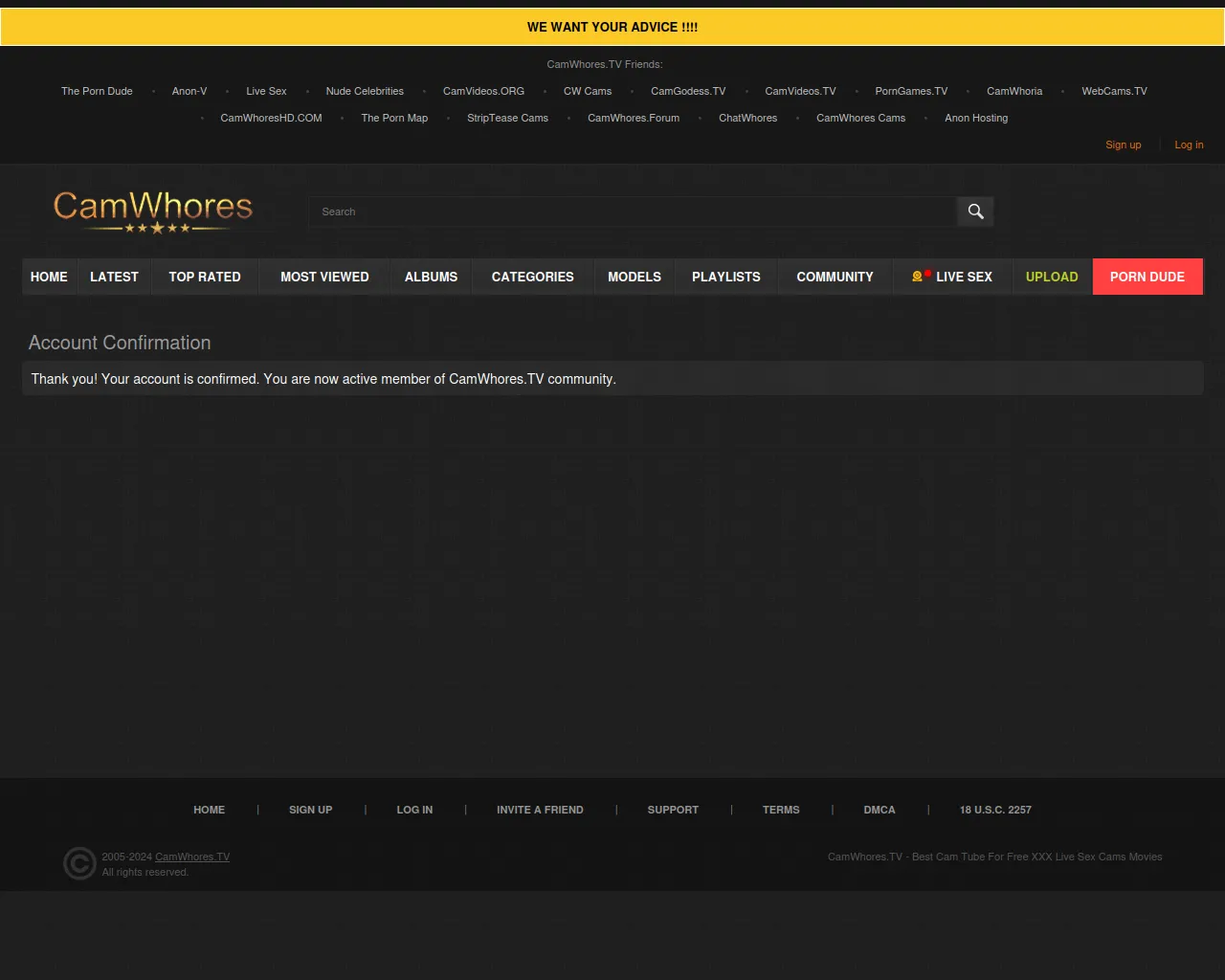
Task: Open the Most Viewed page
Action: point(324,277)
